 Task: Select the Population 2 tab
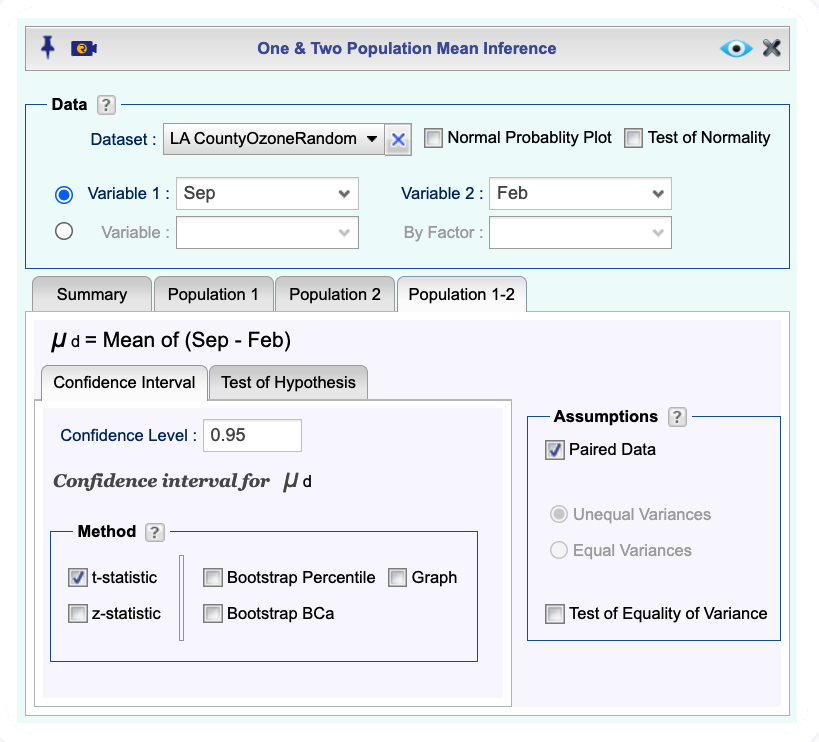tap(335, 295)
